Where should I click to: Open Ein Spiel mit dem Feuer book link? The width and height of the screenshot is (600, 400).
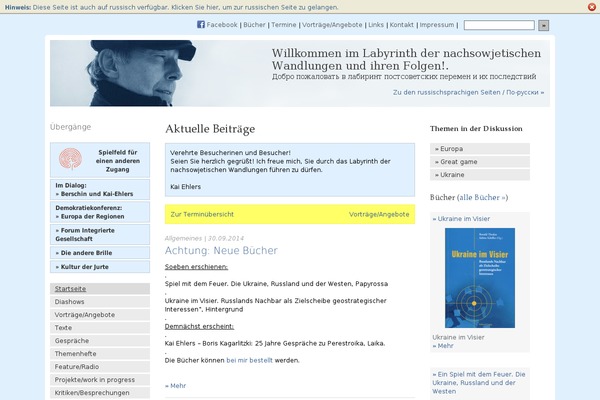point(479,383)
